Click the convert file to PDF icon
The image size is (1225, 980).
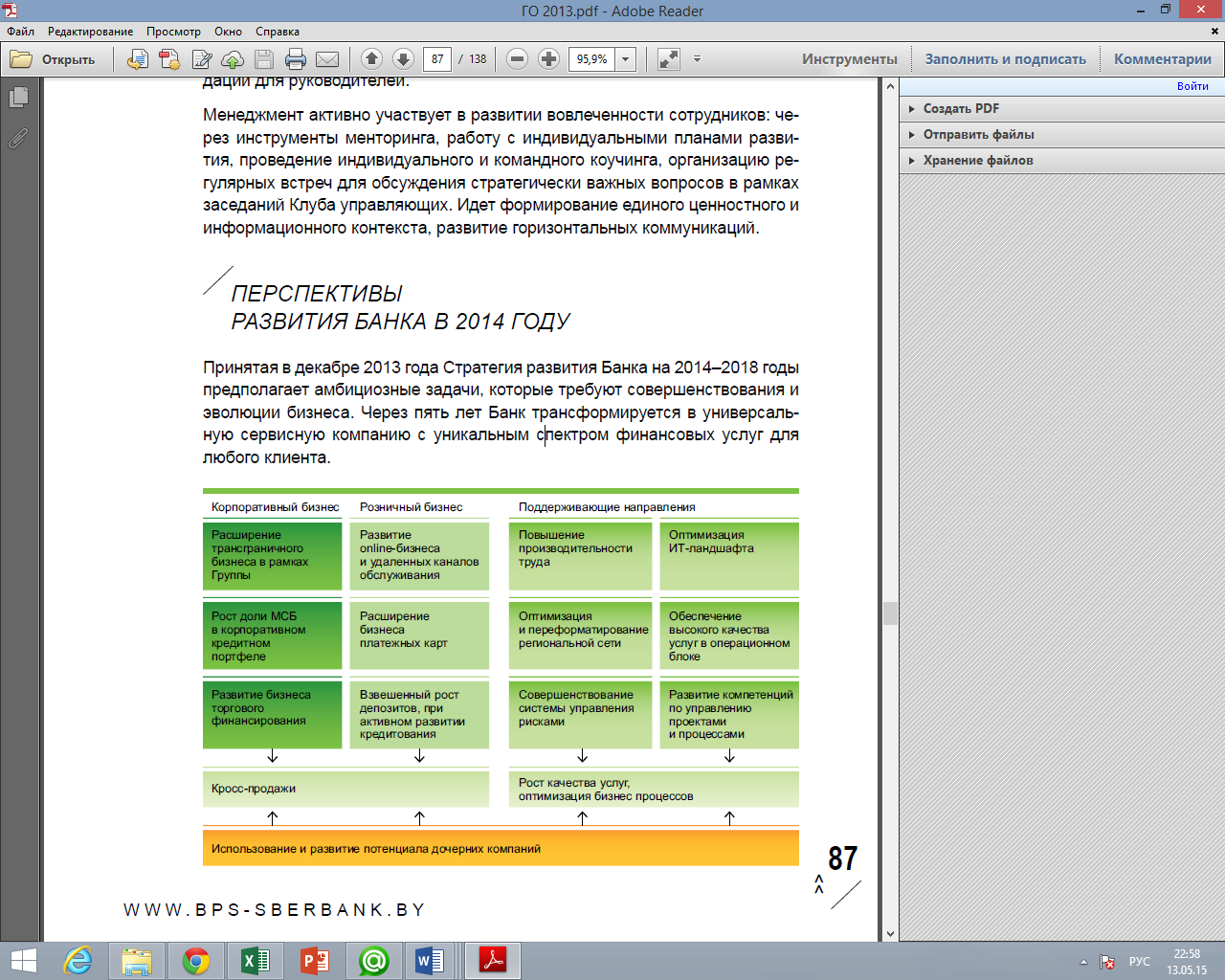point(138,59)
